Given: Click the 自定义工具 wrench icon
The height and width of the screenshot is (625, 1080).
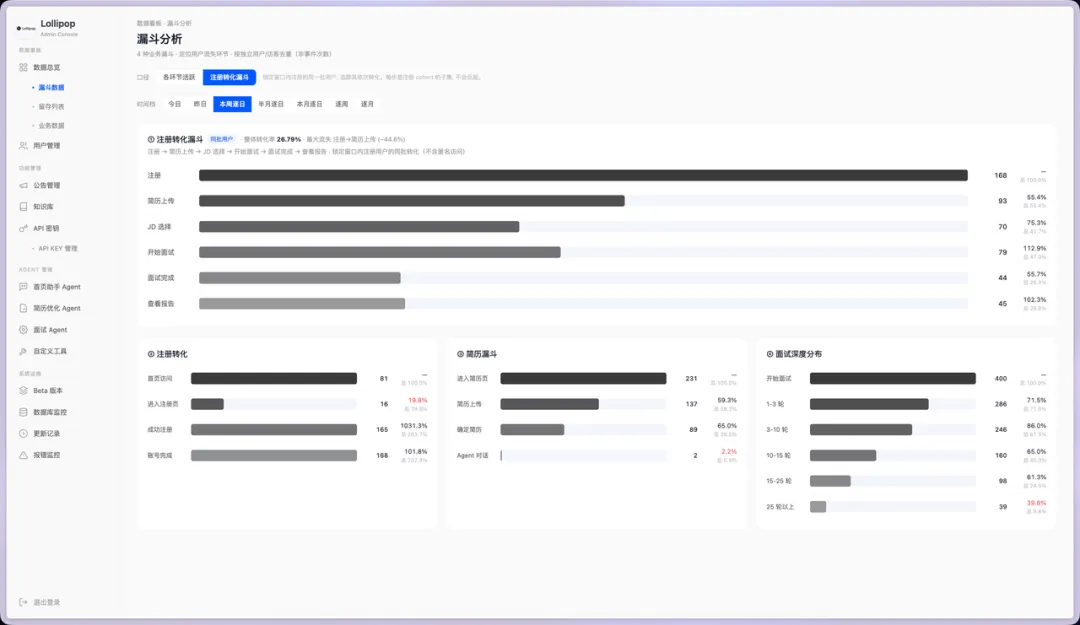Looking at the screenshot, I should tap(23, 351).
